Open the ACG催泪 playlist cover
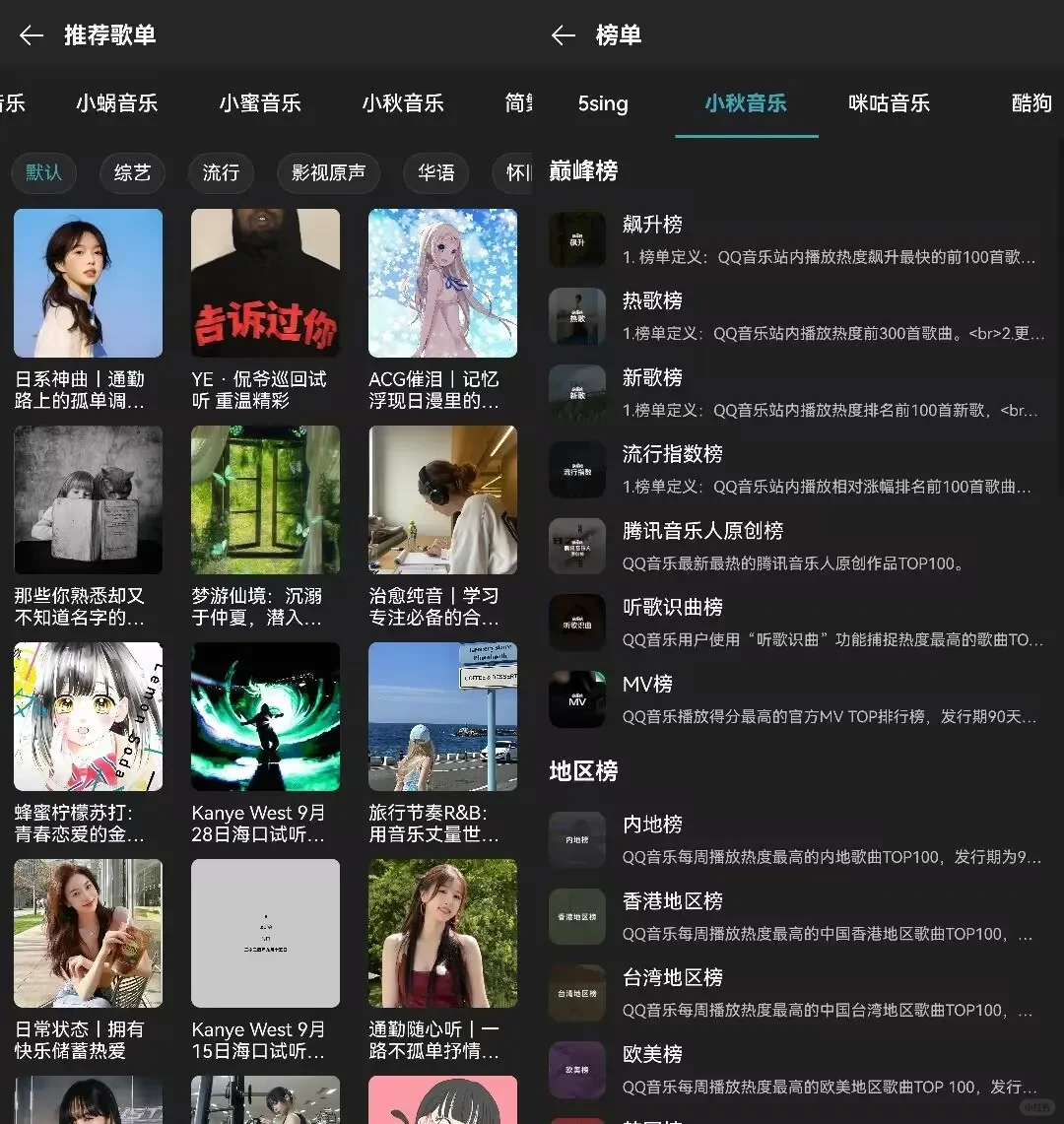Viewport: 1064px width, 1124px height. coord(442,283)
